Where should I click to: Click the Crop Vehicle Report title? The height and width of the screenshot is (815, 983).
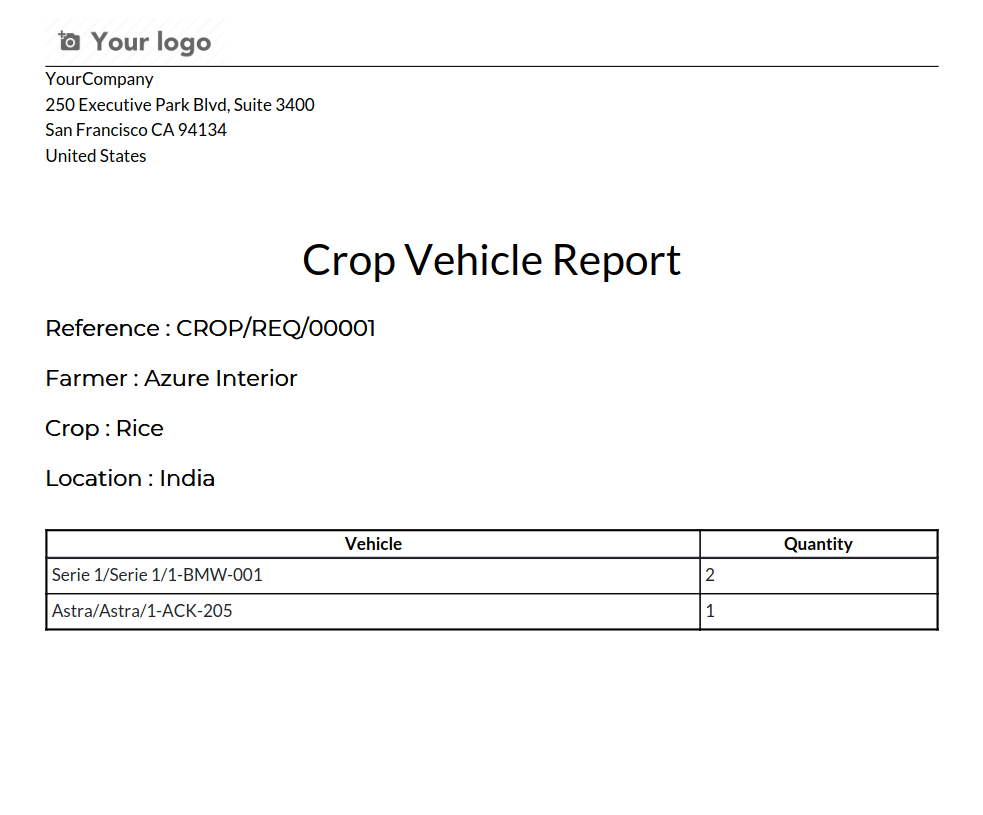tap(491, 260)
